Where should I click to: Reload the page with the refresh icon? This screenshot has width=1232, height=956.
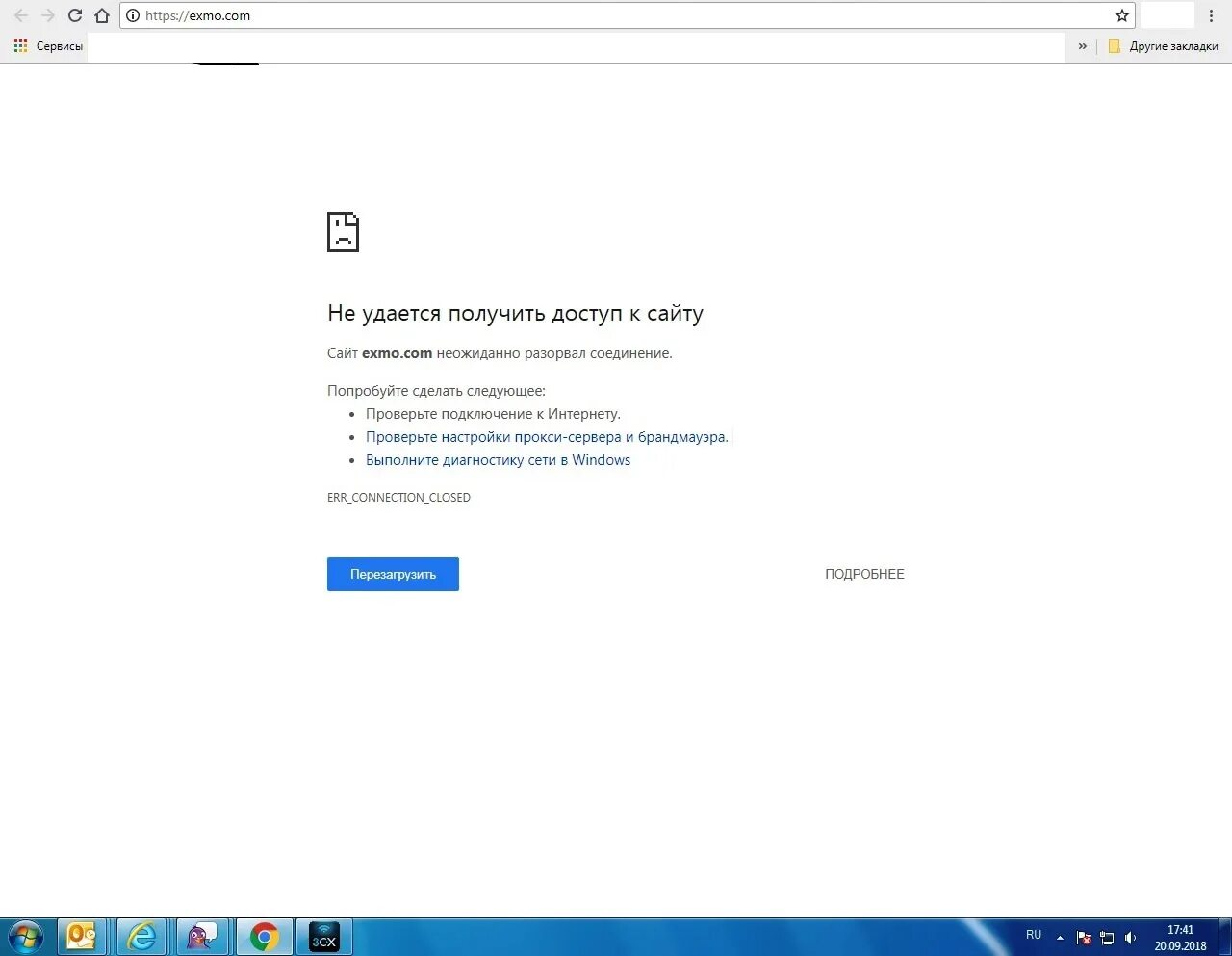click(75, 15)
